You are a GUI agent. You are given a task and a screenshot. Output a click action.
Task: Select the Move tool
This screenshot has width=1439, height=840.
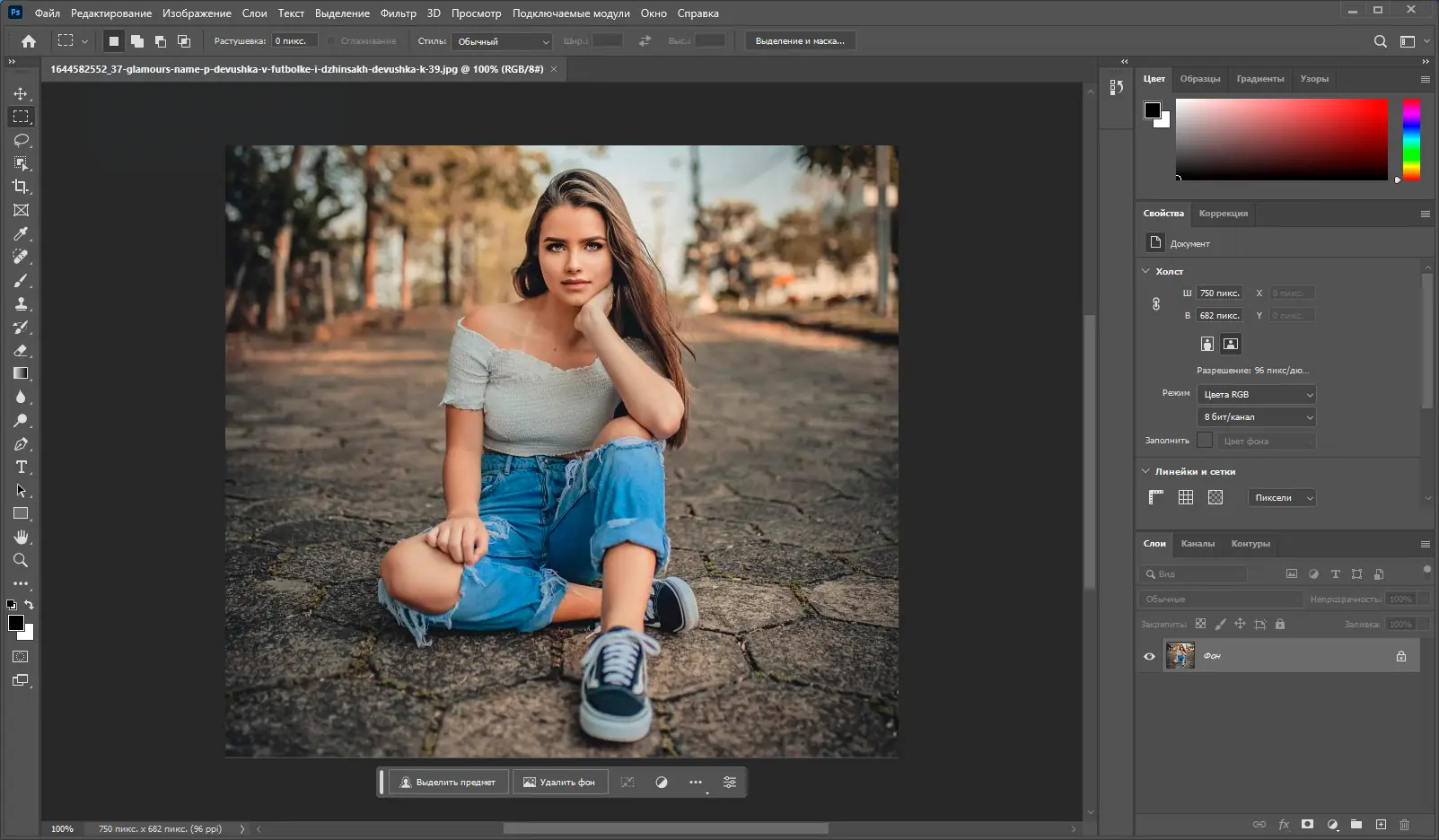point(21,93)
